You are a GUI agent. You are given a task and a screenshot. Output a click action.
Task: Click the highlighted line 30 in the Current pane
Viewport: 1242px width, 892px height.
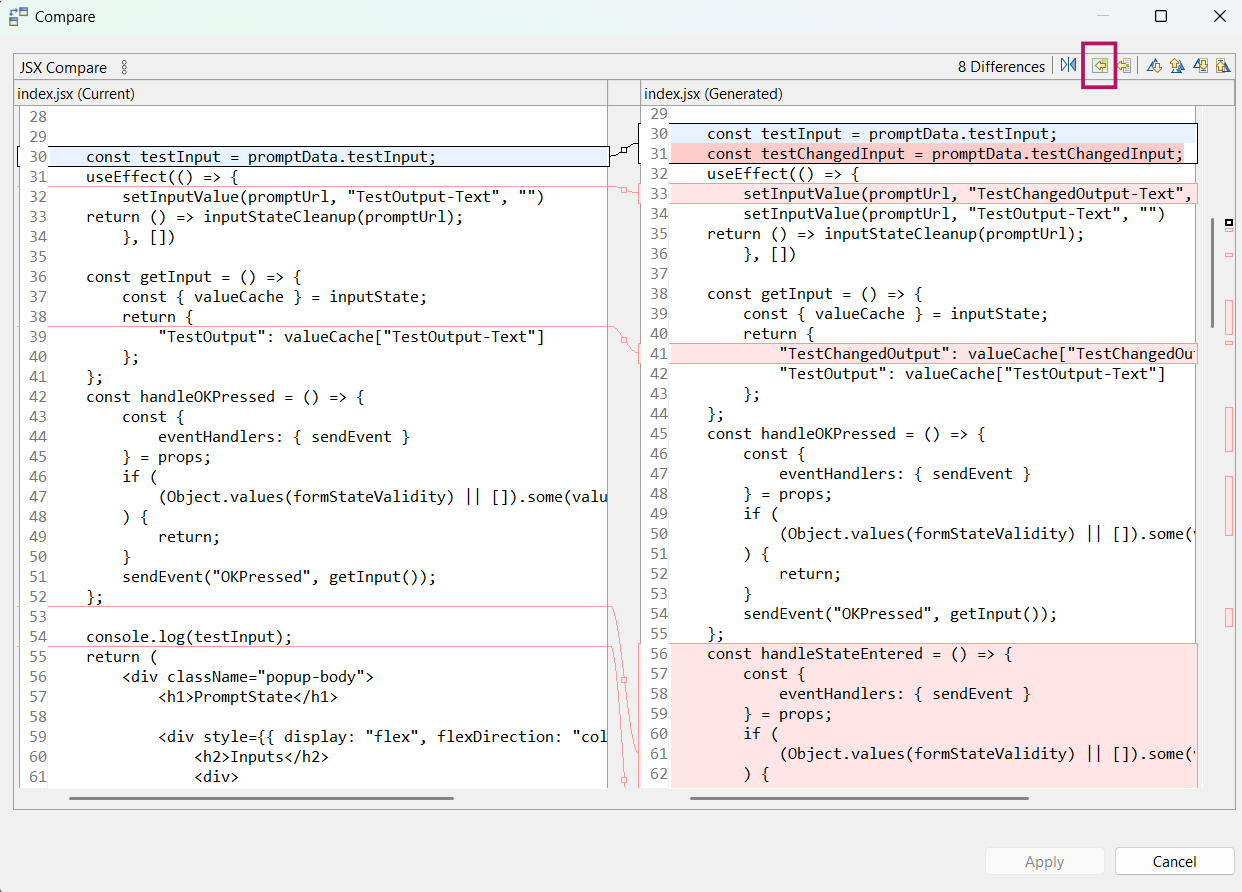328,156
